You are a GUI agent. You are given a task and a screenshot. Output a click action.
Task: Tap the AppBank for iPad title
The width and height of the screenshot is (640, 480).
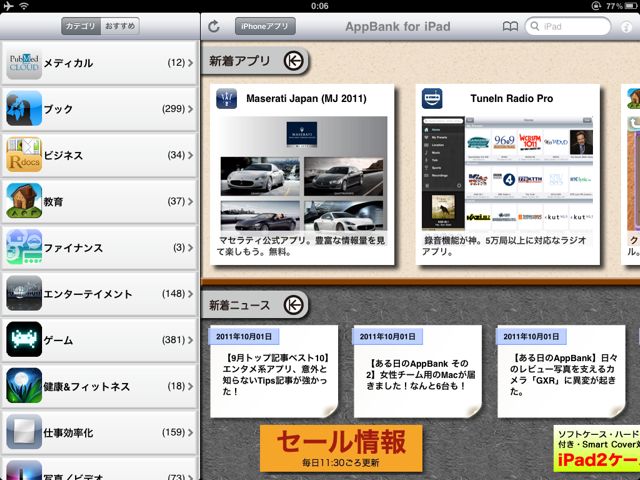click(398, 27)
